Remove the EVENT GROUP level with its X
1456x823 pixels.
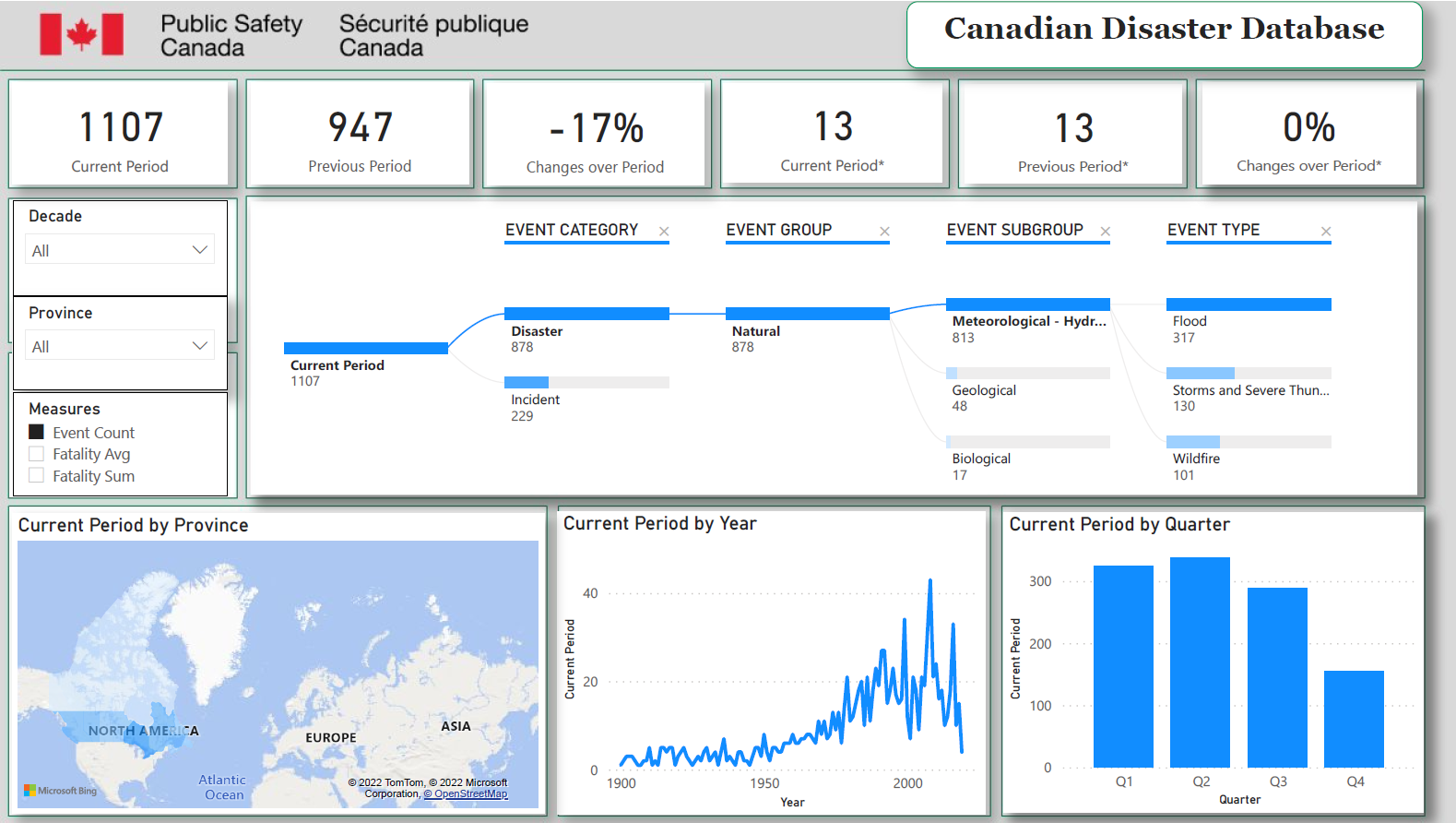coord(884,232)
